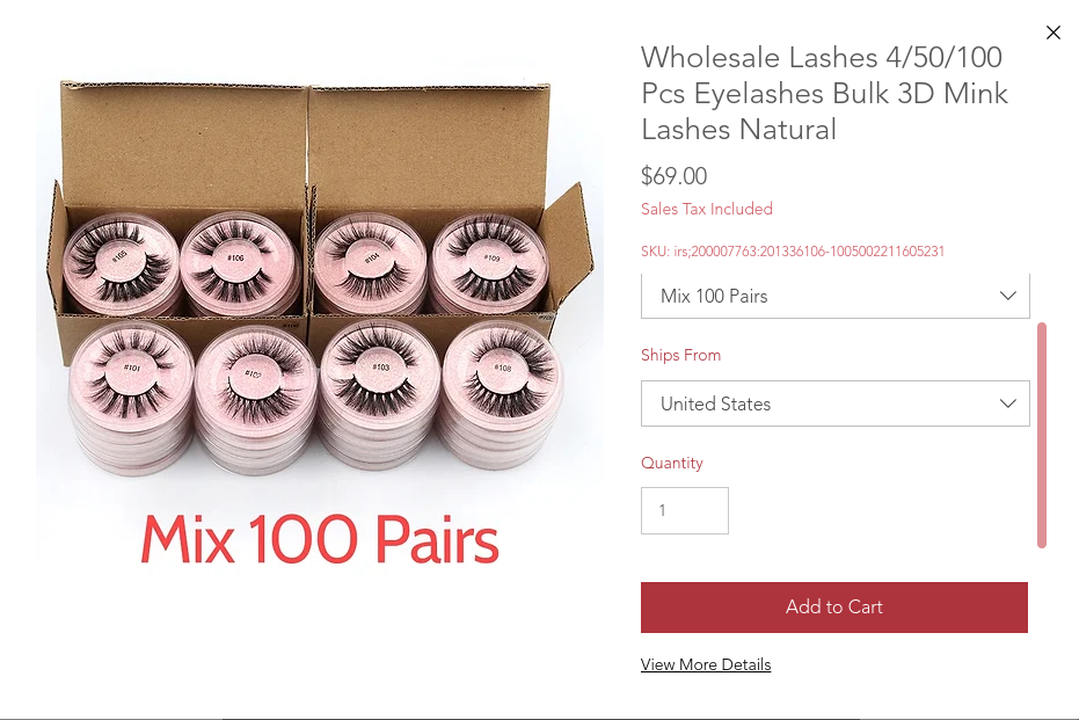Open the Mix 100 Pairs variant dropdown
Viewport: 1079px width, 720px height.
835,296
